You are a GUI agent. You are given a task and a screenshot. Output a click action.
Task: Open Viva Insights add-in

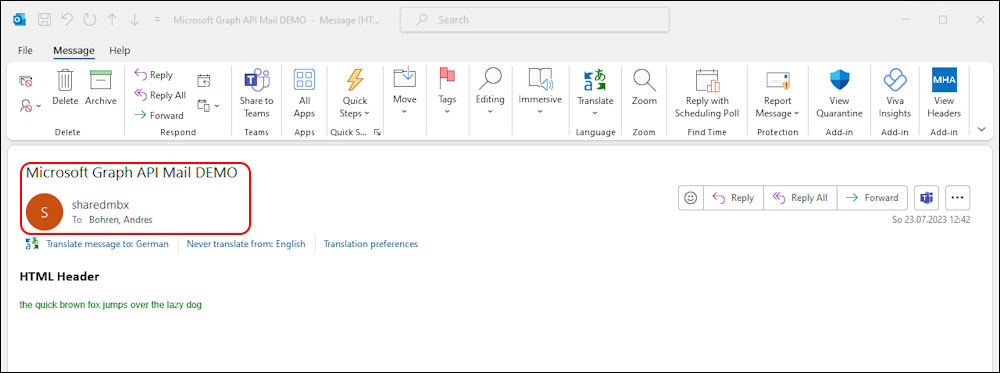coord(894,94)
